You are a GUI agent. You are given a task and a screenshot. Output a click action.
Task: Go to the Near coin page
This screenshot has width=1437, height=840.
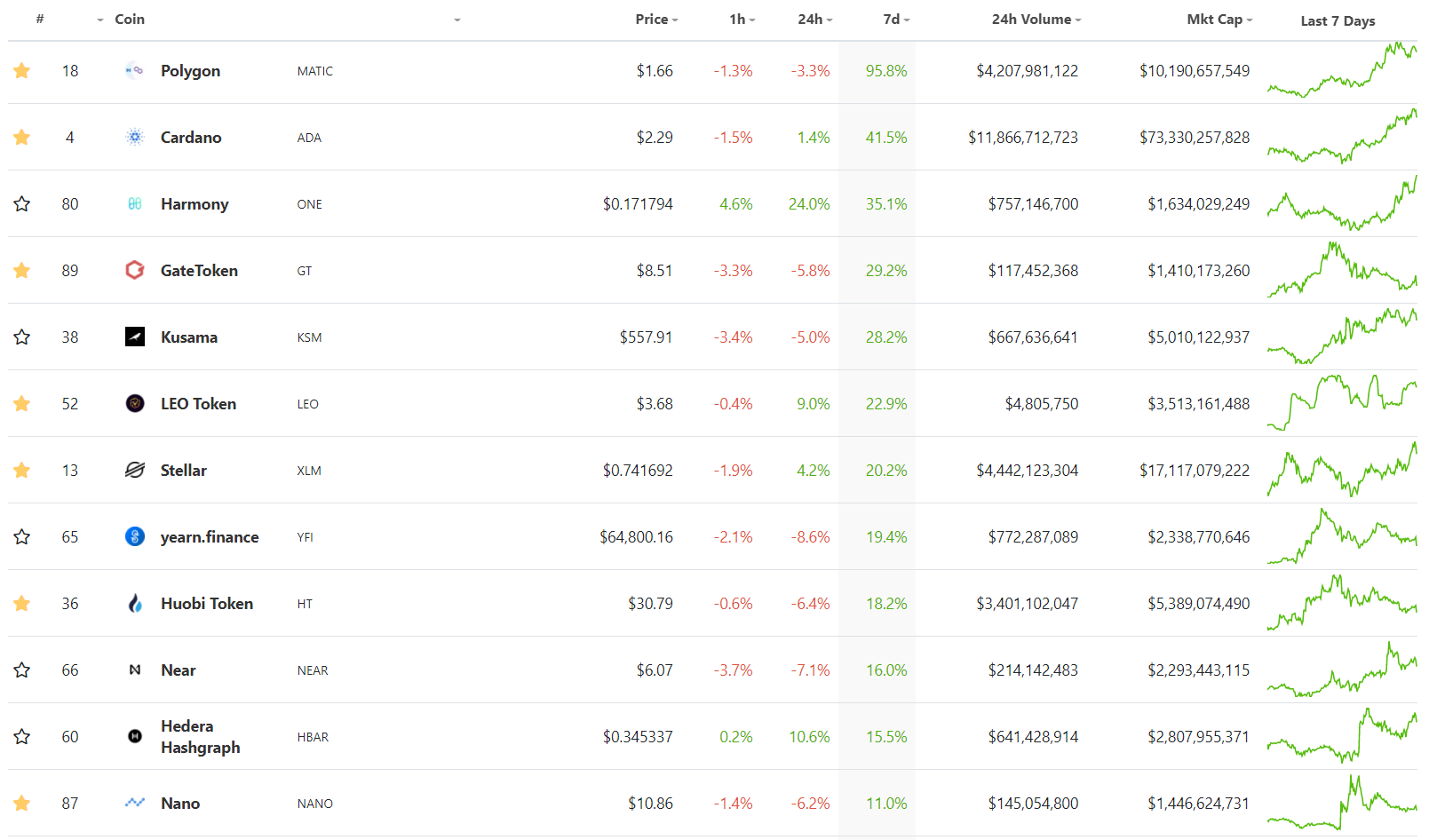pos(179,670)
